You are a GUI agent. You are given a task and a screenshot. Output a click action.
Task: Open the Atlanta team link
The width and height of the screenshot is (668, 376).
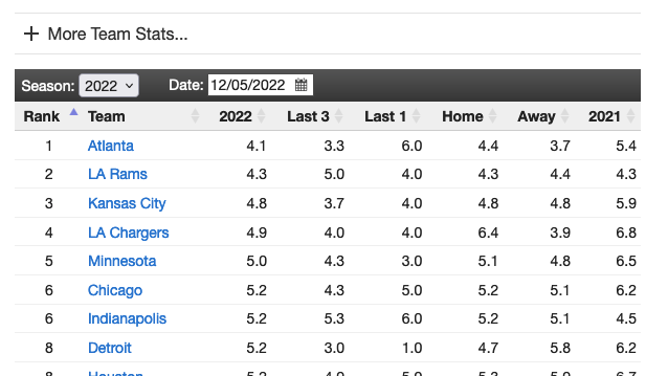coord(110,146)
